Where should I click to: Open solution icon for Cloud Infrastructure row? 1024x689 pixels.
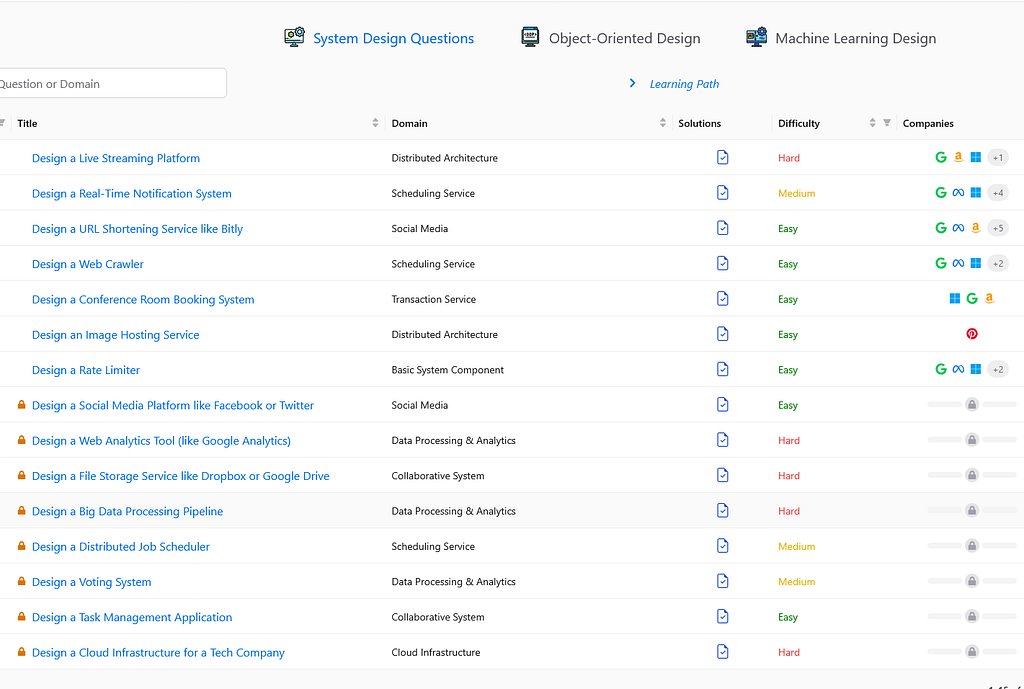click(723, 652)
